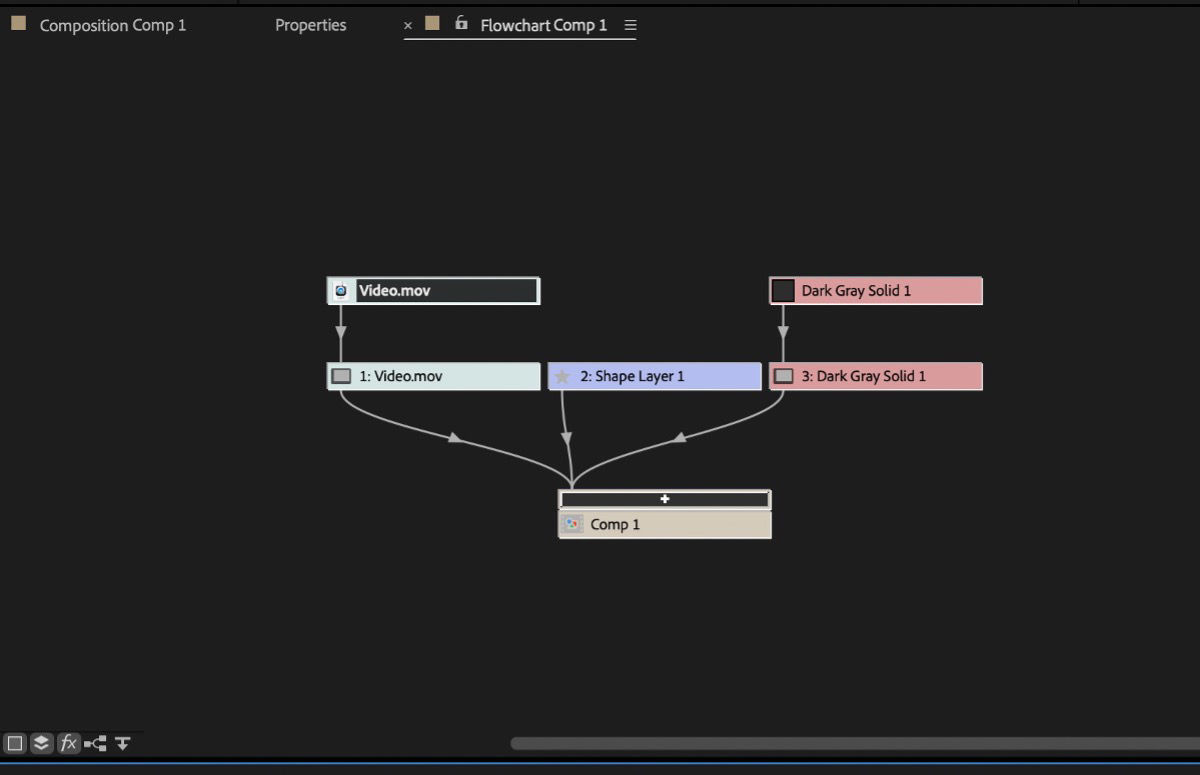This screenshot has width=1200, height=775.
Task: Switch to the Properties tab
Action: (x=310, y=25)
